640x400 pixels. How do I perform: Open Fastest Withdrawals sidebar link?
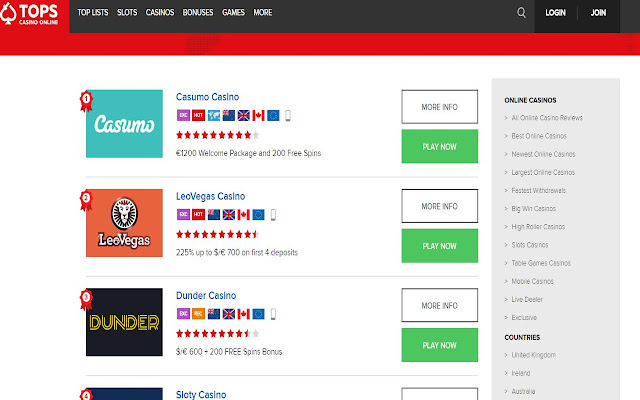(x=538, y=191)
